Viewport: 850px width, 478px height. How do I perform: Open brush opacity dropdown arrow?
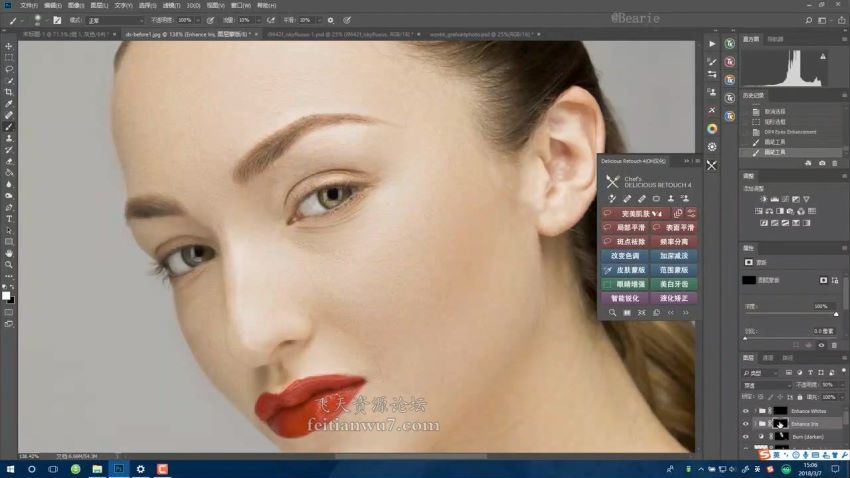pos(197,20)
